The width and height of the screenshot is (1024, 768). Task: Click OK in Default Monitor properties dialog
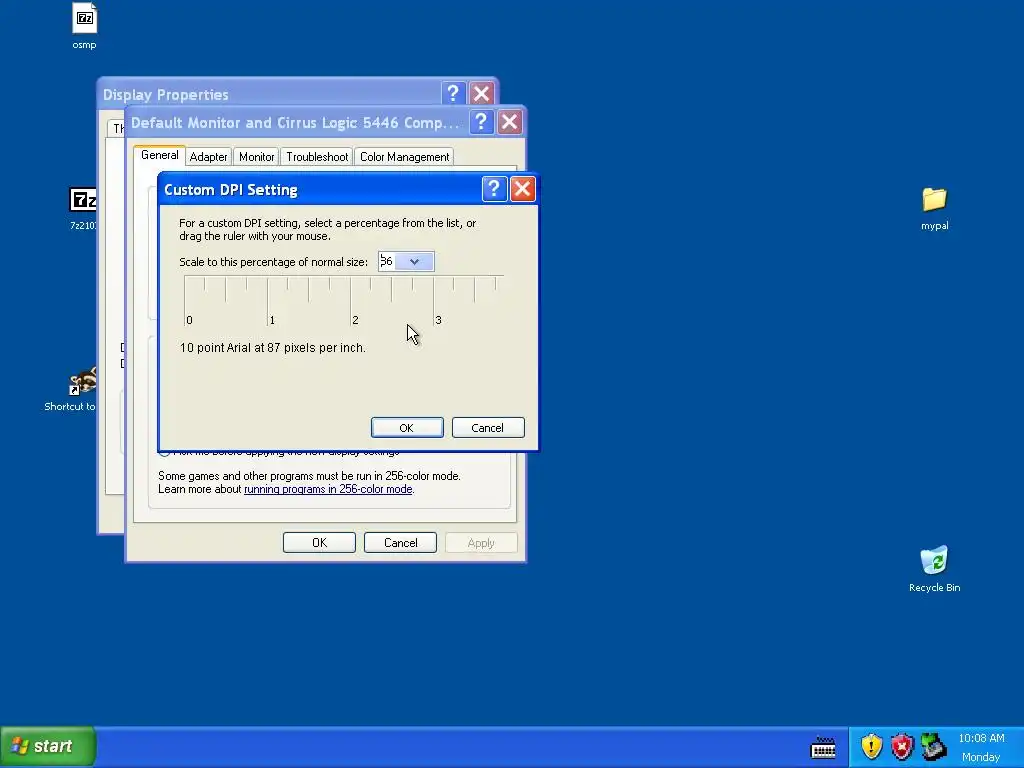(319, 543)
